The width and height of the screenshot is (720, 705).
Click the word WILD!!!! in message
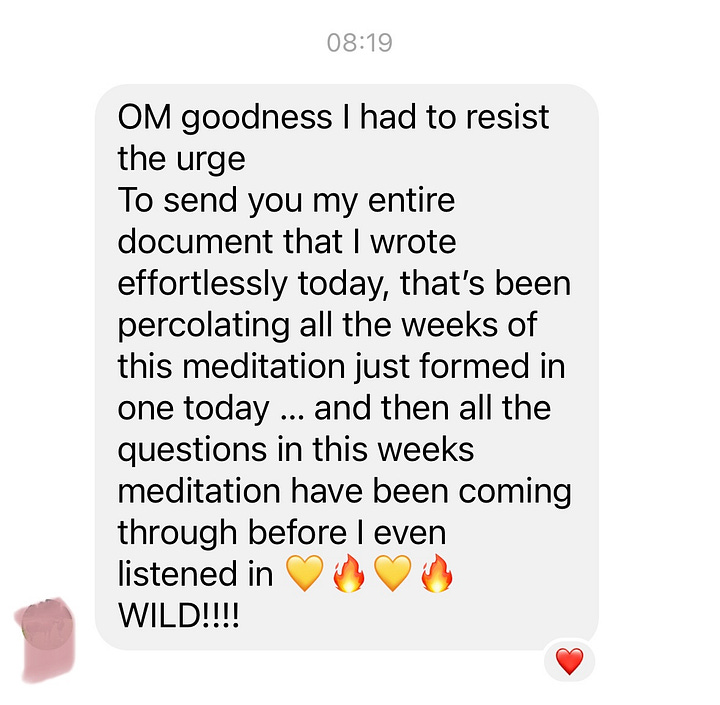(179, 615)
